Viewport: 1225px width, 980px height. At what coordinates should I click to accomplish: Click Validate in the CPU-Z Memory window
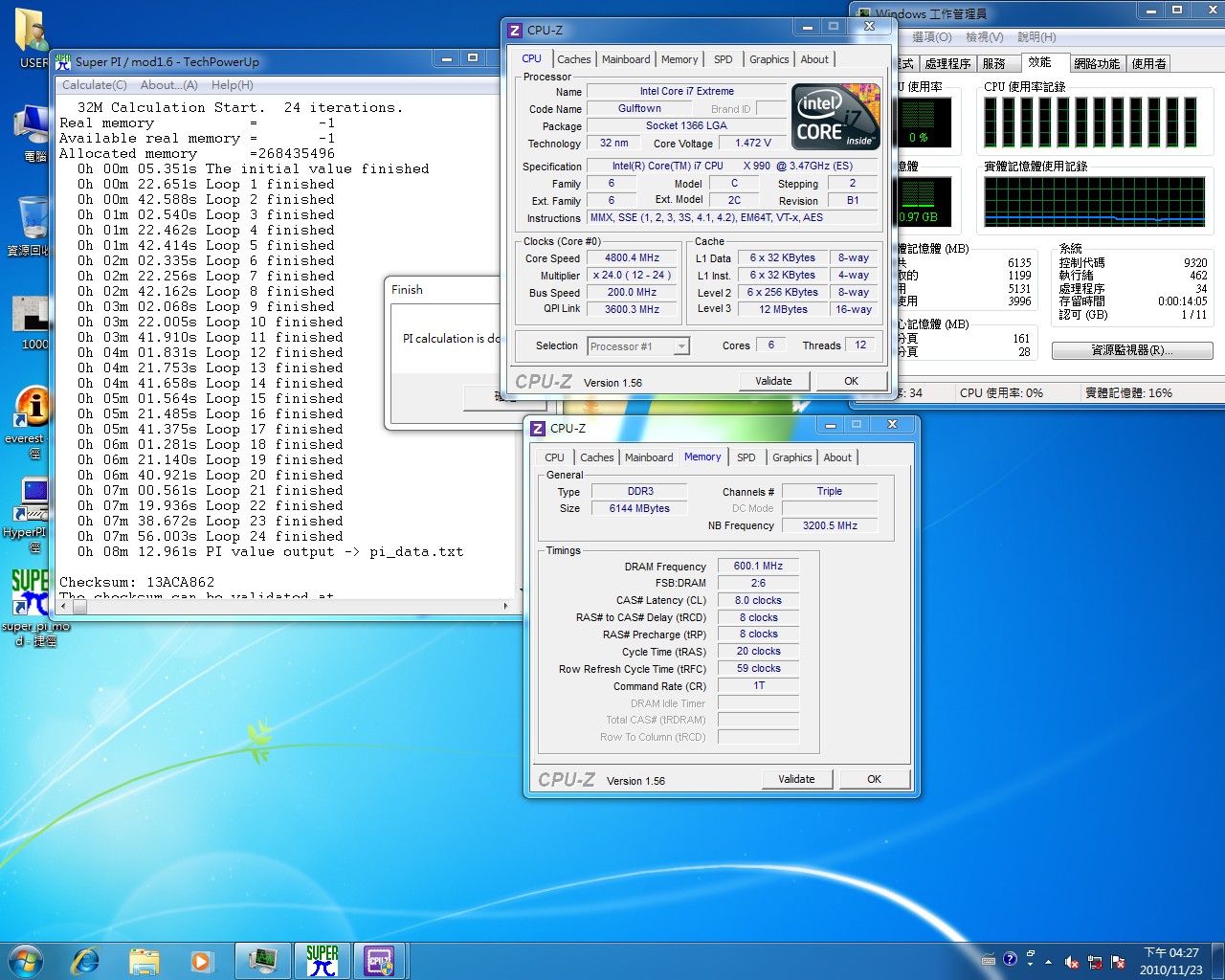point(796,779)
